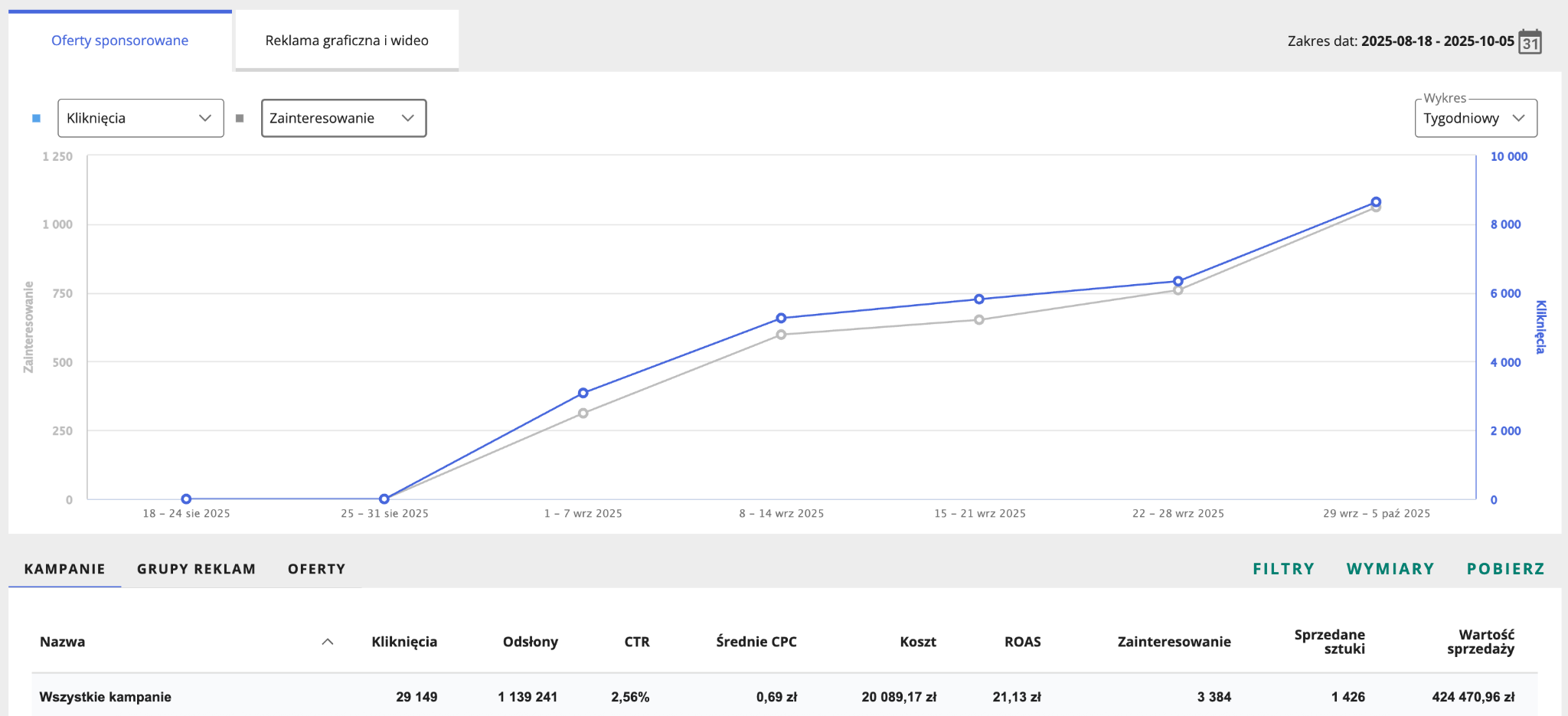The height and width of the screenshot is (716, 1568).
Task: Click blue data point for 1 – 7 wrz
Action: click(x=583, y=393)
